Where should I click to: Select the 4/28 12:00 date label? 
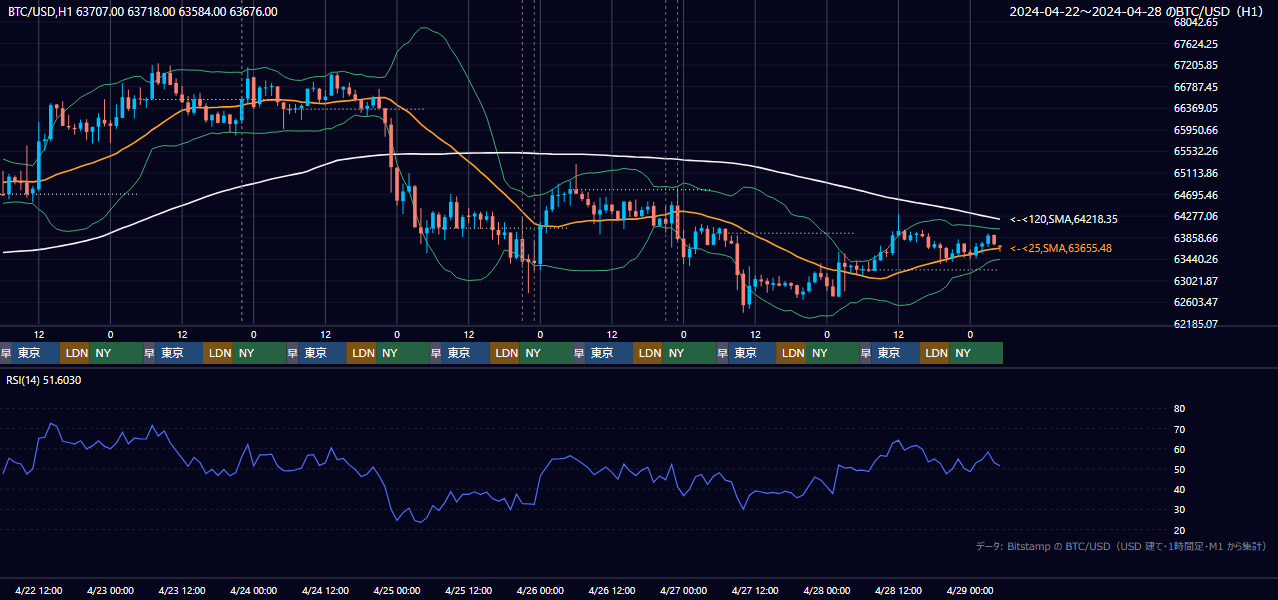pyautogui.click(x=899, y=590)
